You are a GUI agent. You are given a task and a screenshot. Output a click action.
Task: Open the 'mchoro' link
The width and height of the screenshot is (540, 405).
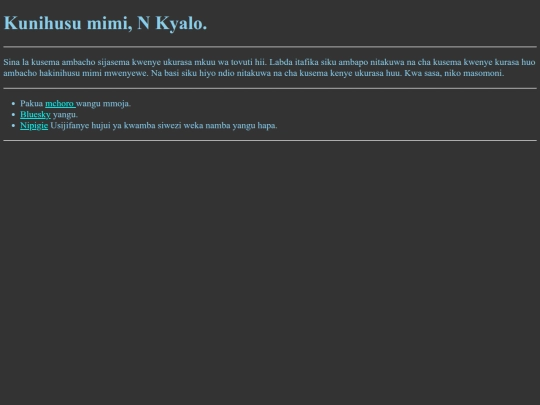tap(60, 104)
